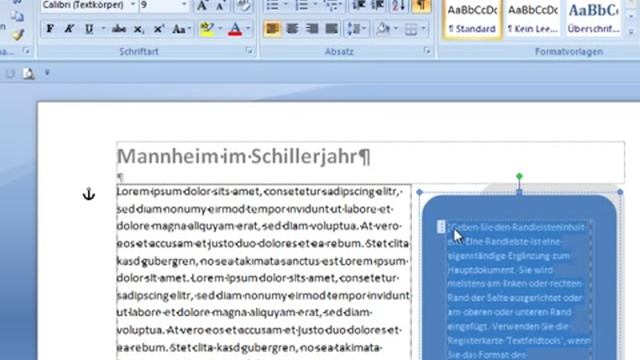Select the Kein Lee... style
Viewport: 640px width, 360px height.
pyautogui.click(x=533, y=19)
